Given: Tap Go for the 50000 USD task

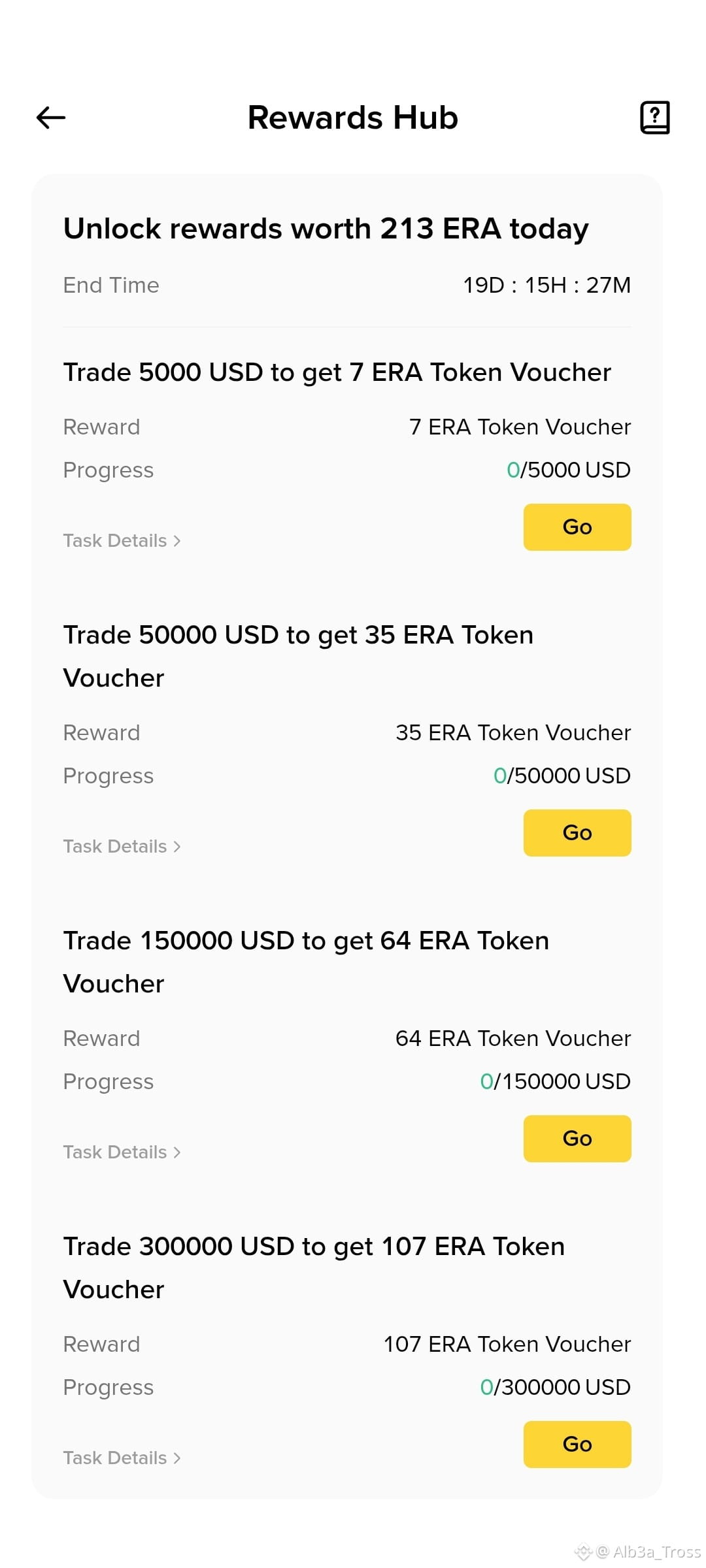Looking at the screenshot, I should pyautogui.click(x=577, y=833).
